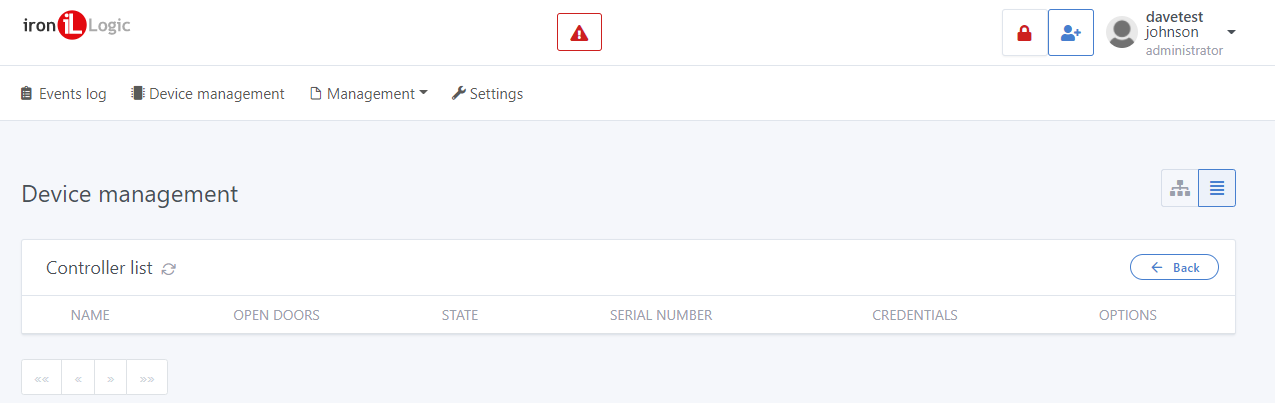Viewport: 1275px width, 403px height.
Task: Refresh the Controller list
Action: [169, 268]
